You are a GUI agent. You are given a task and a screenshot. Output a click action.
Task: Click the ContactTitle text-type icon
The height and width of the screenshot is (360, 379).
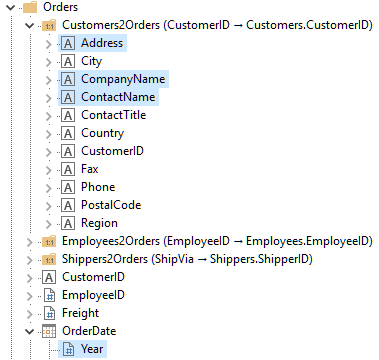point(68,115)
